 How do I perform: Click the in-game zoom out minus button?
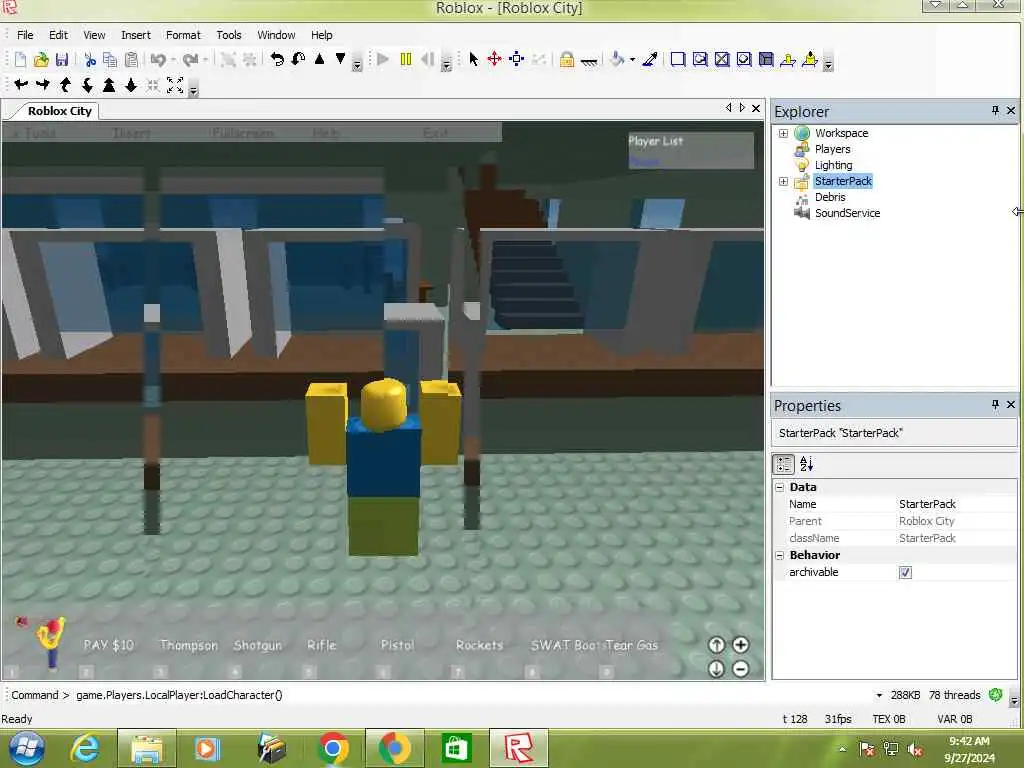click(x=741, y=669)
